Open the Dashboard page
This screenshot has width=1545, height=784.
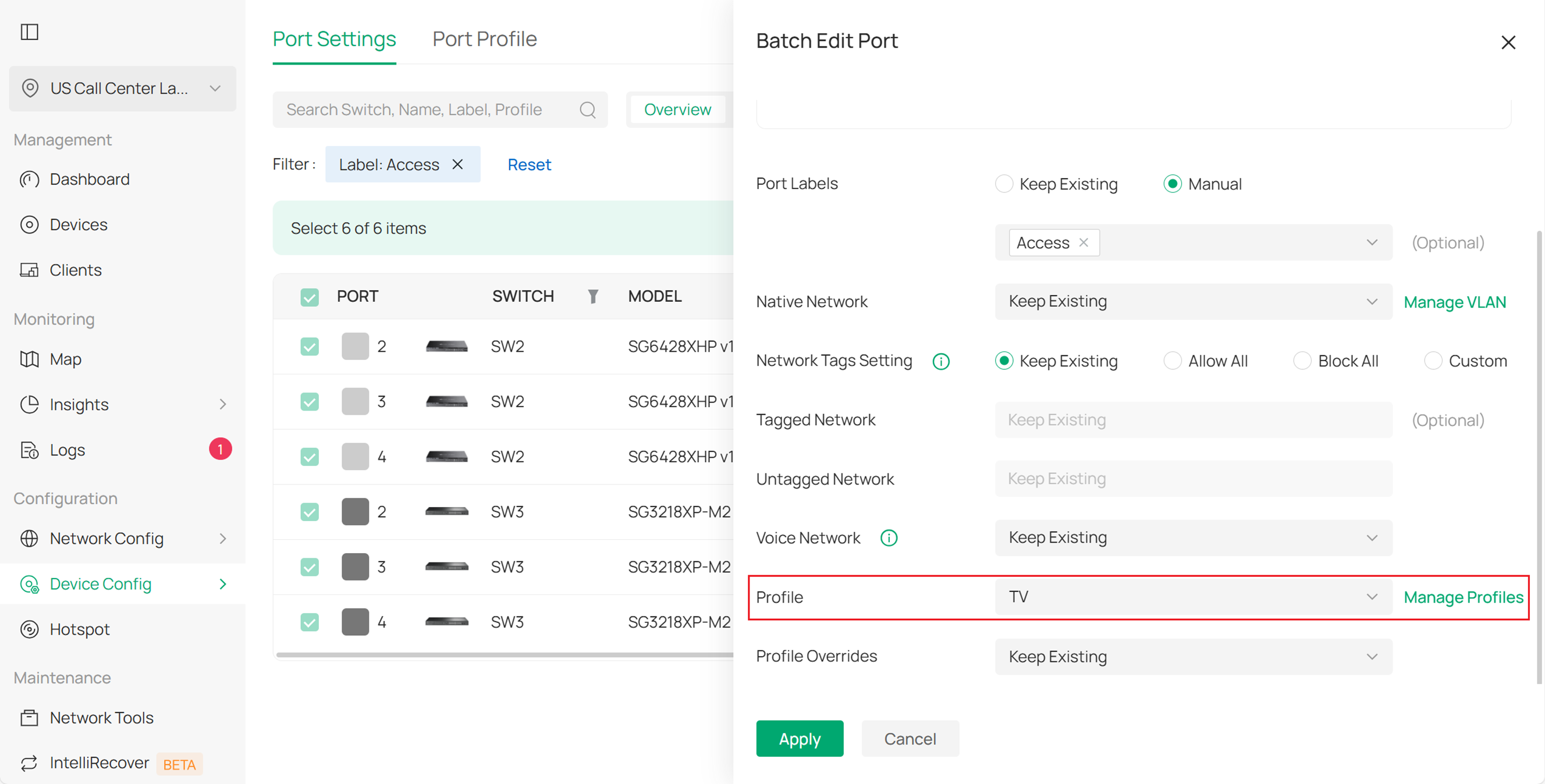click(90, 179)
